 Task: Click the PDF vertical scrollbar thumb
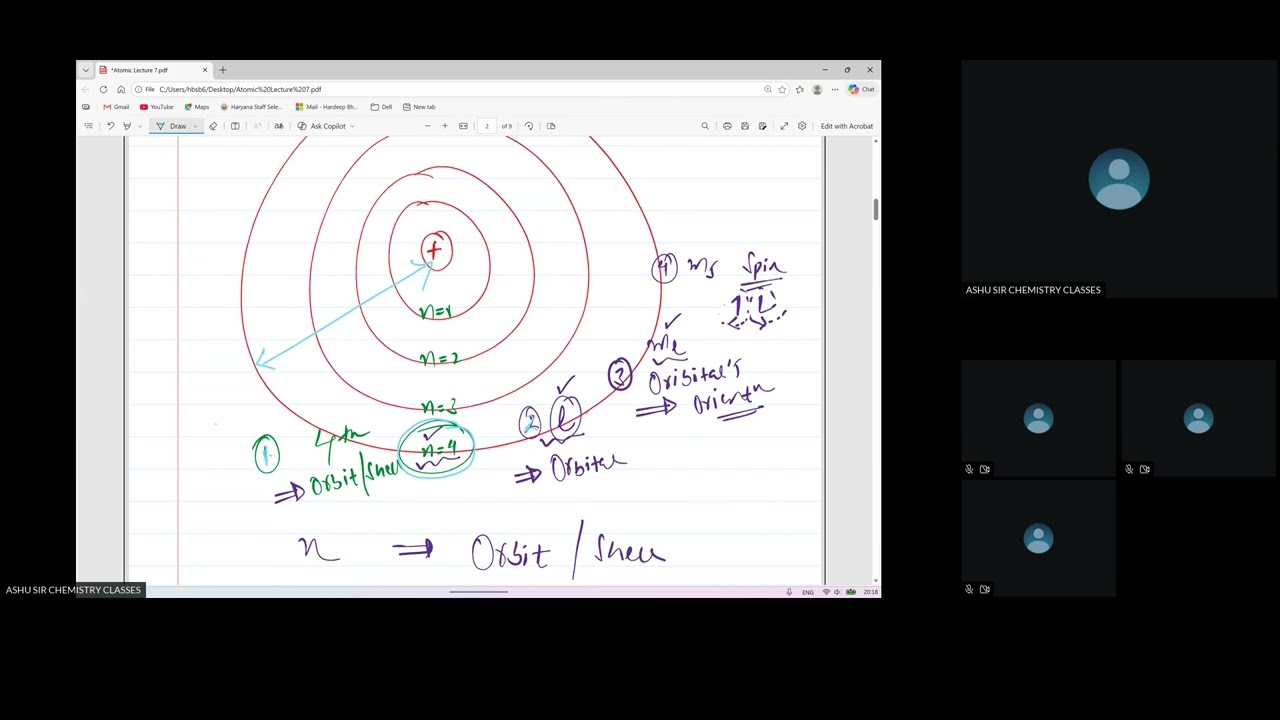point(876,208)
